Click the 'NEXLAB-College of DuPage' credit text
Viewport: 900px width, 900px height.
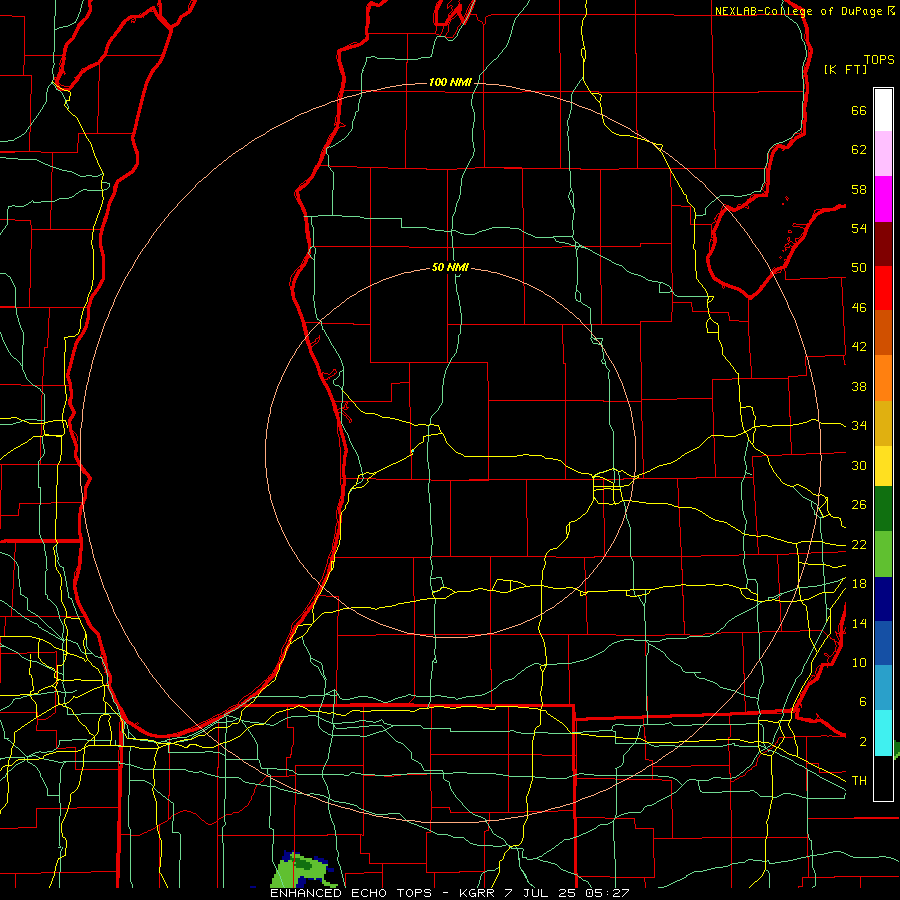798,11
